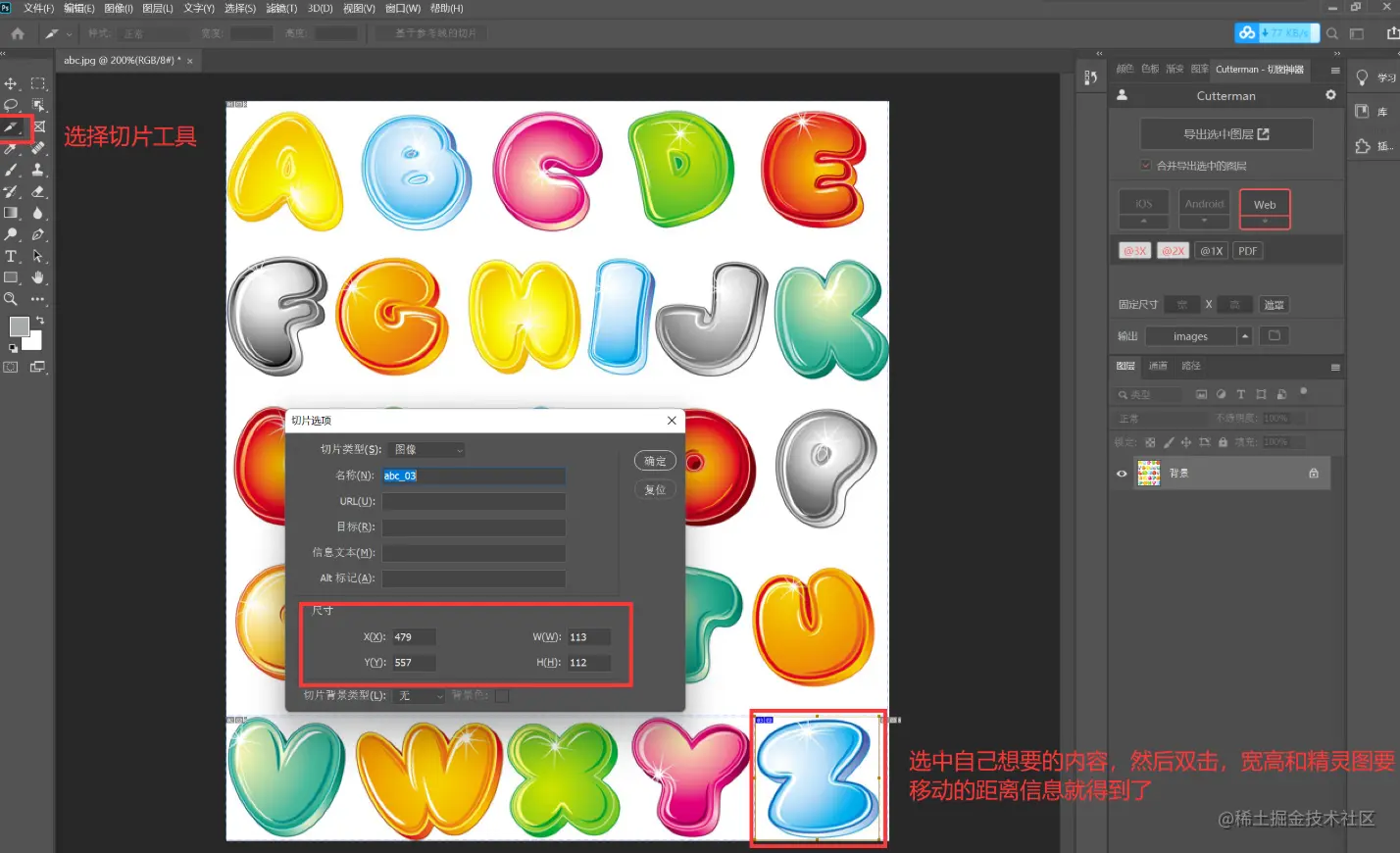Toggle the merge-export selected layers checkbox
1400x853 pixels.
1146,165
